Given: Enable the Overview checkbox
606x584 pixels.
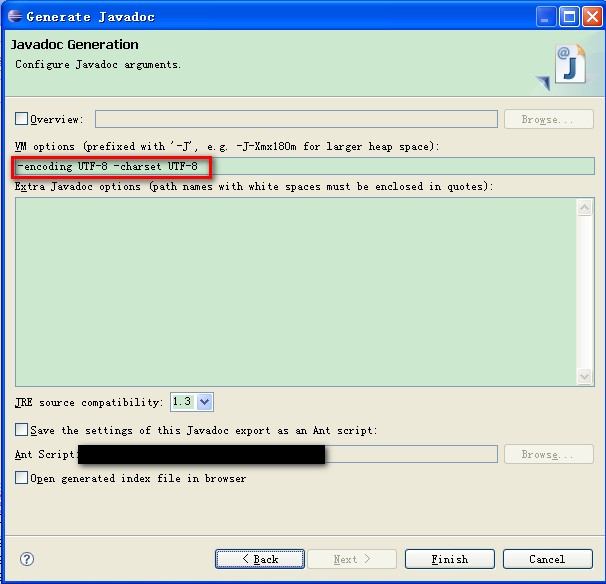Looking at the screenshot, I should 21,119.
